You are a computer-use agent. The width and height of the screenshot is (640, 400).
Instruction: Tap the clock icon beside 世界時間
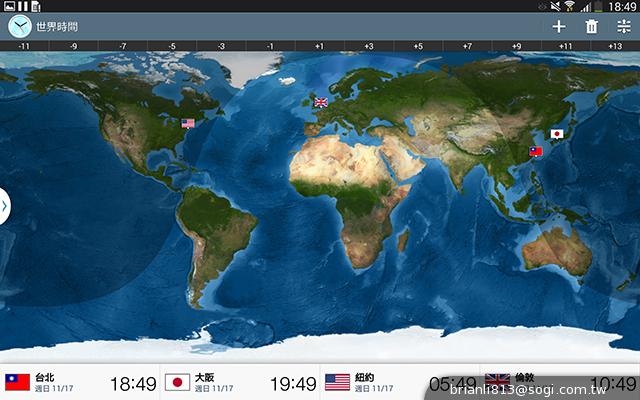[21, 27]
